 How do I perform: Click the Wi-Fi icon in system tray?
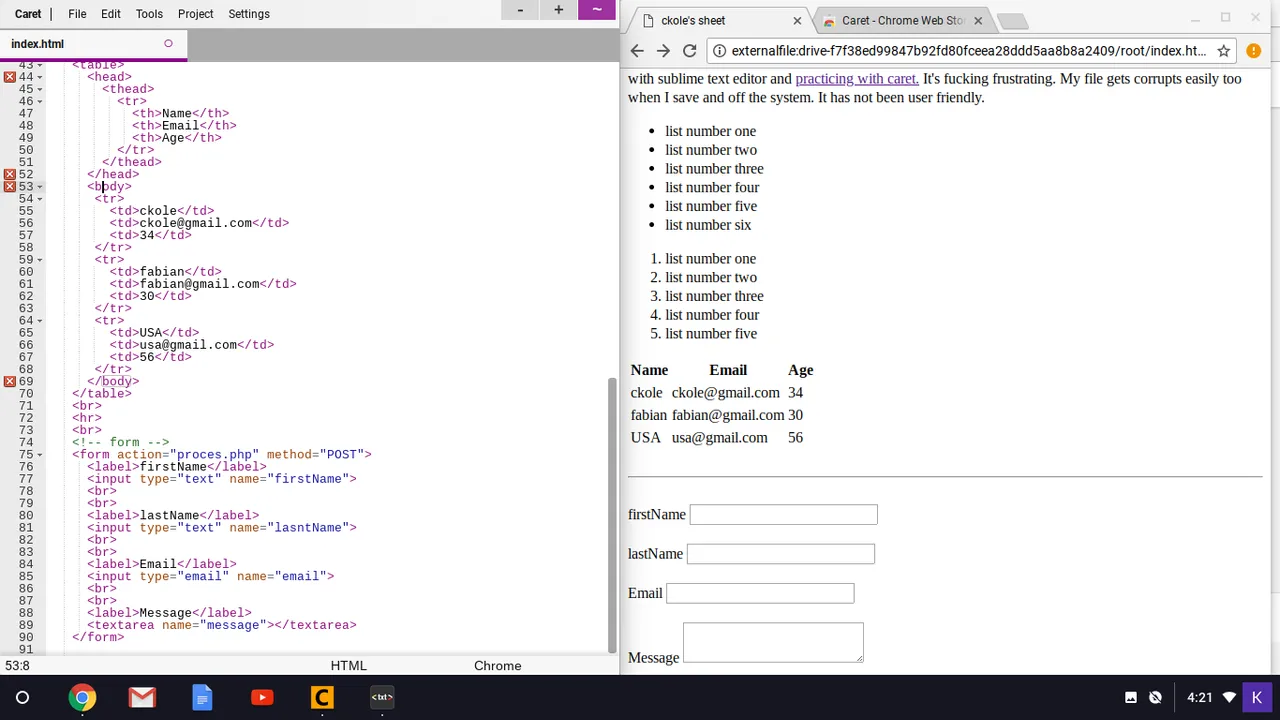pos(1229,698)
